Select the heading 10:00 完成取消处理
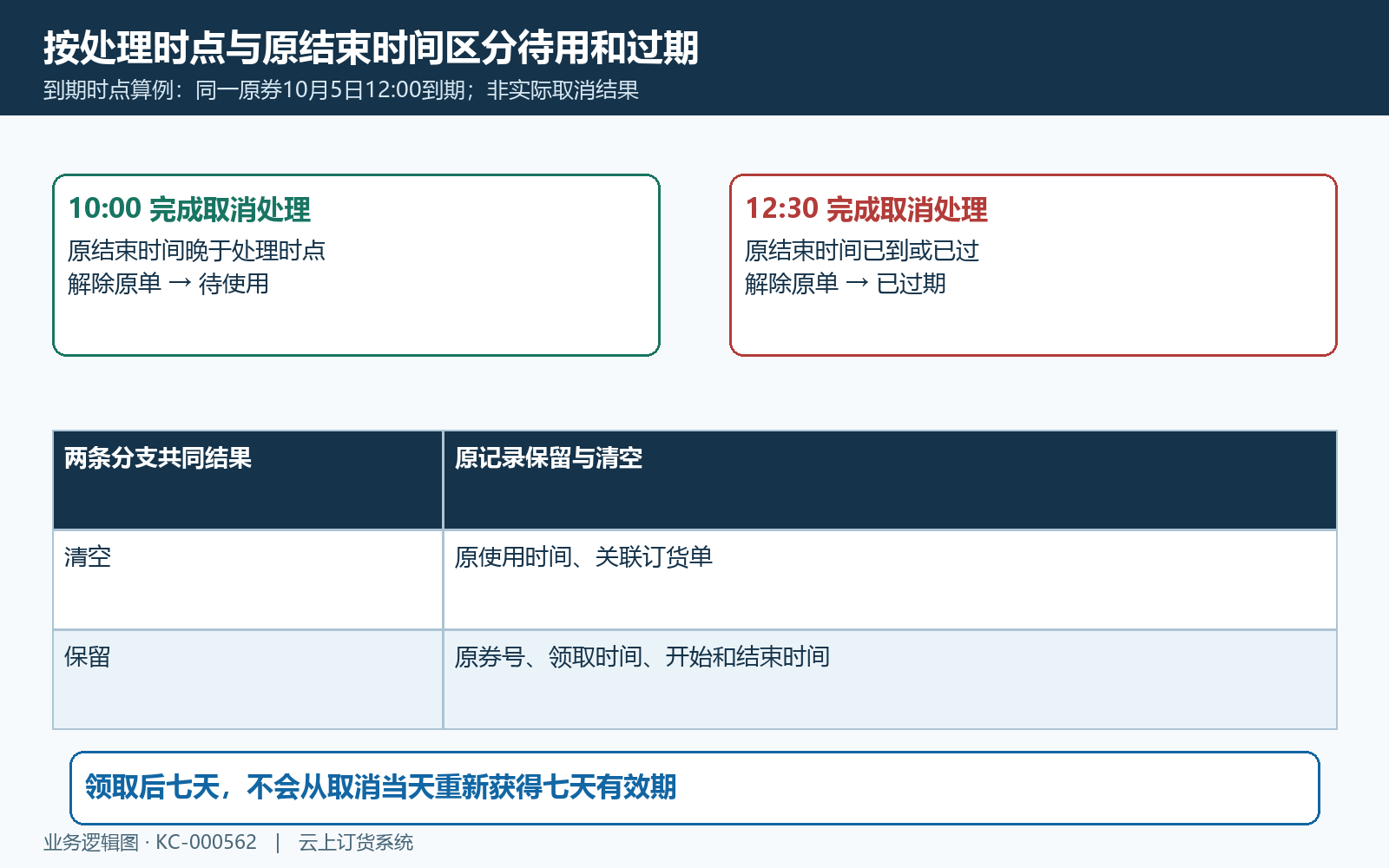Viewport: 1389px width, 868px height. (189, 209)
